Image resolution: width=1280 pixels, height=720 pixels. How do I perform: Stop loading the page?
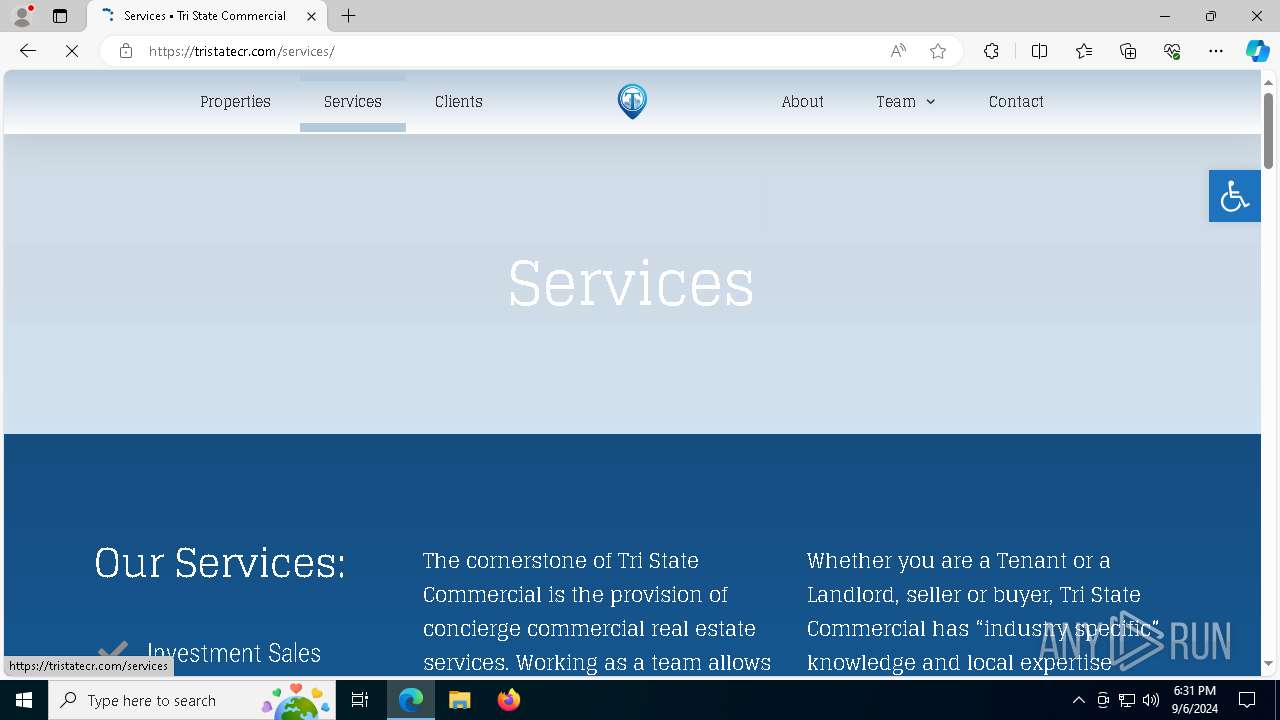click(72, 51)
